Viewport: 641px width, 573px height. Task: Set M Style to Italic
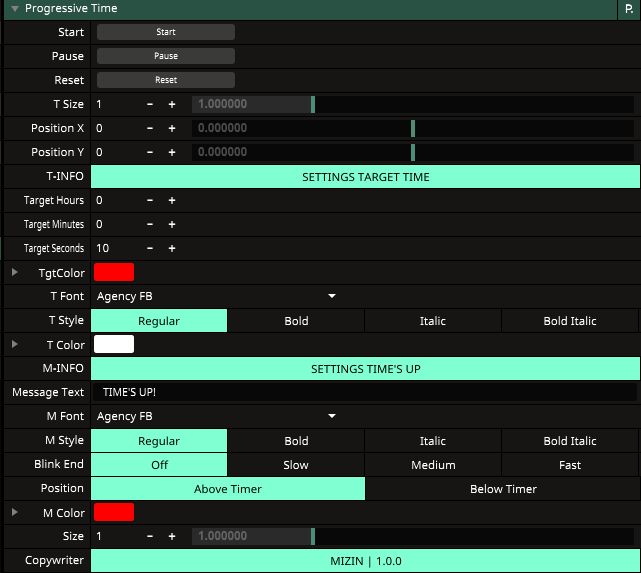tap(433, 441)
